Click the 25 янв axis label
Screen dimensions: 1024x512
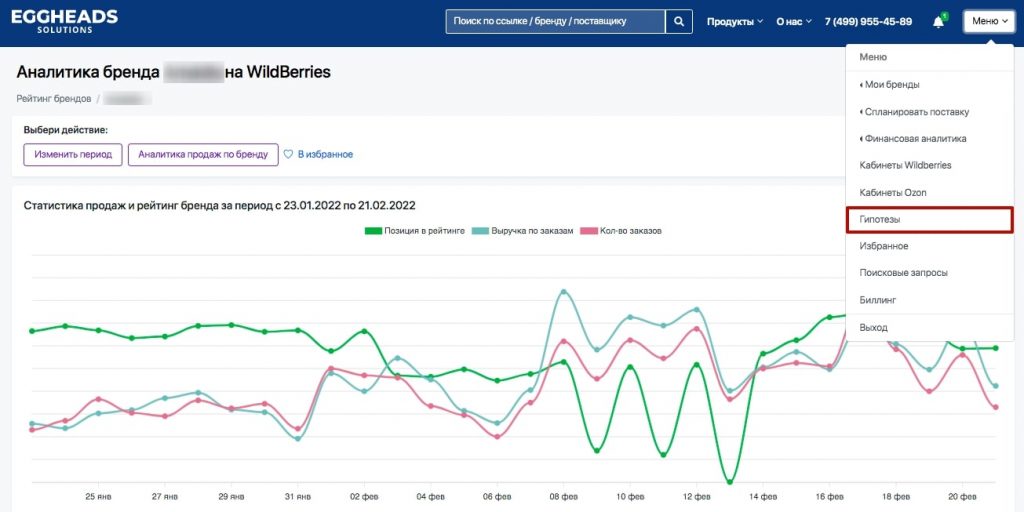[99, 496]
